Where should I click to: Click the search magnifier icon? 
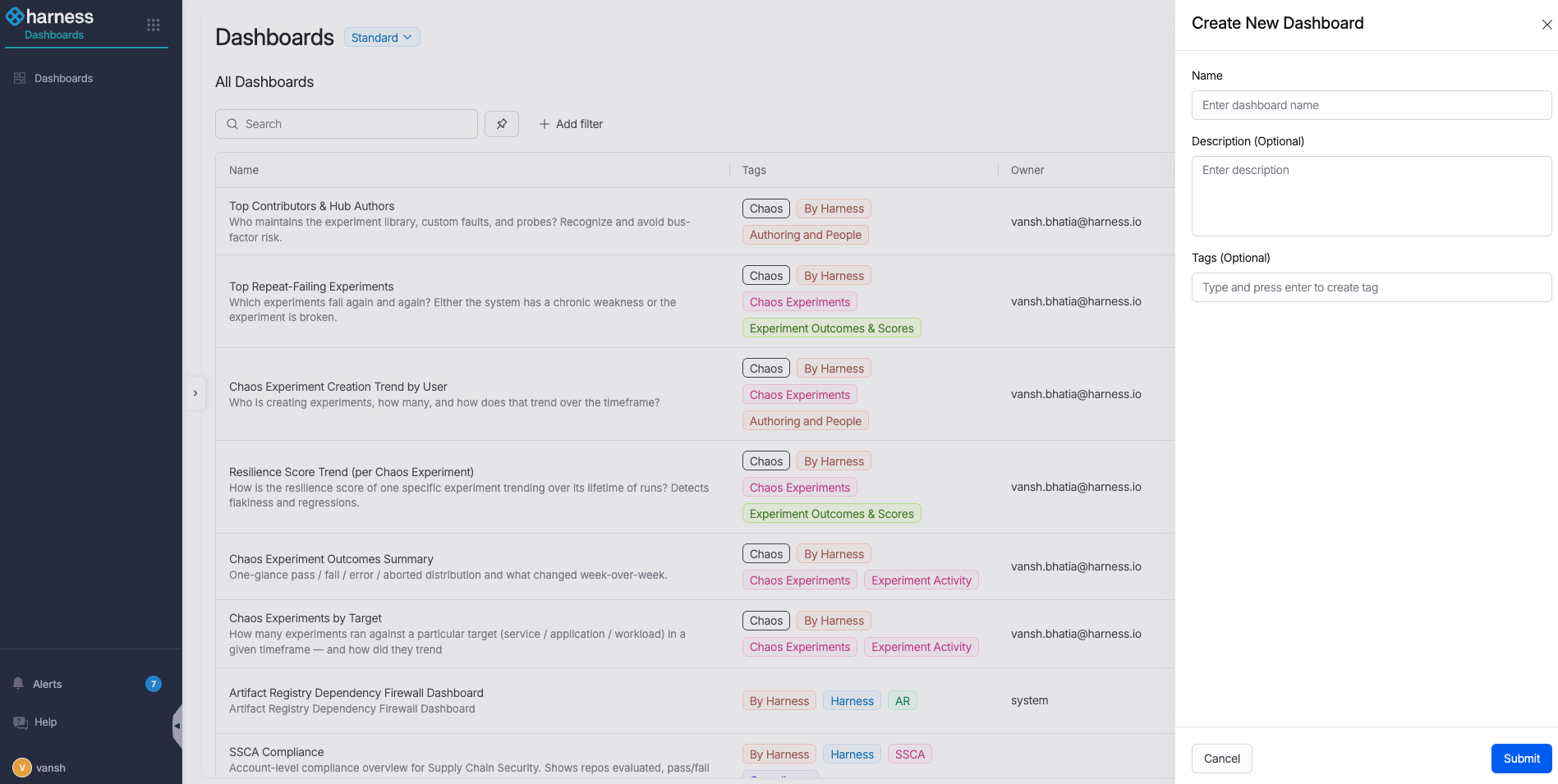(232, 124)
